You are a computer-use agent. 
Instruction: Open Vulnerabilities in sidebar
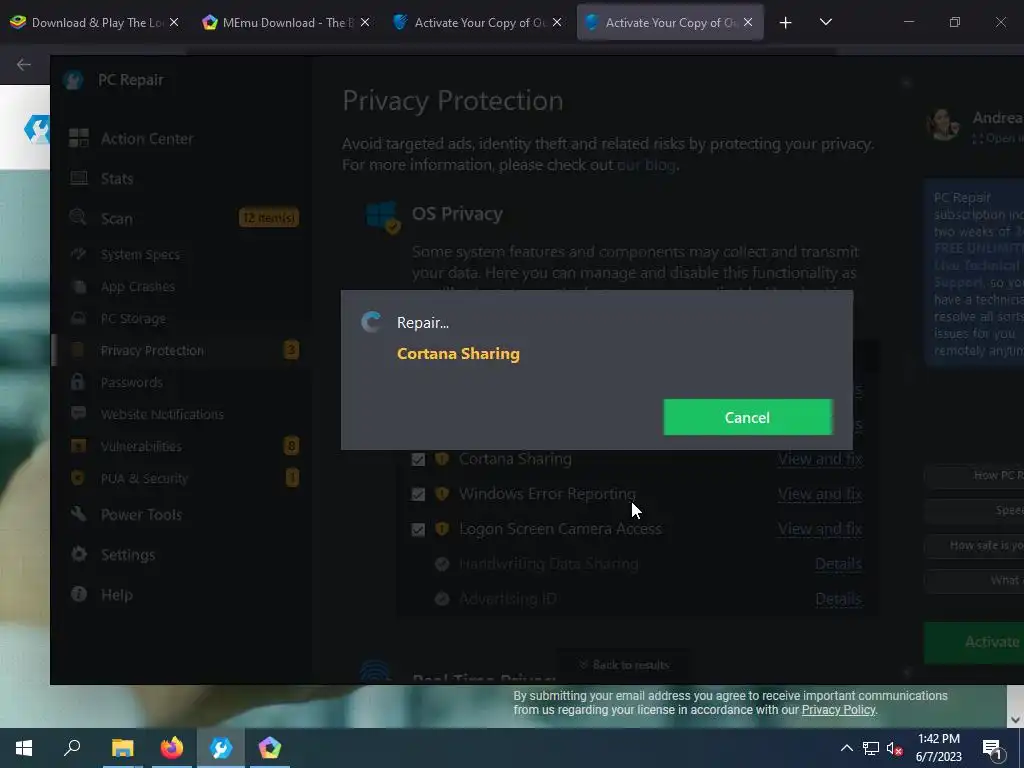pos(141,446)
